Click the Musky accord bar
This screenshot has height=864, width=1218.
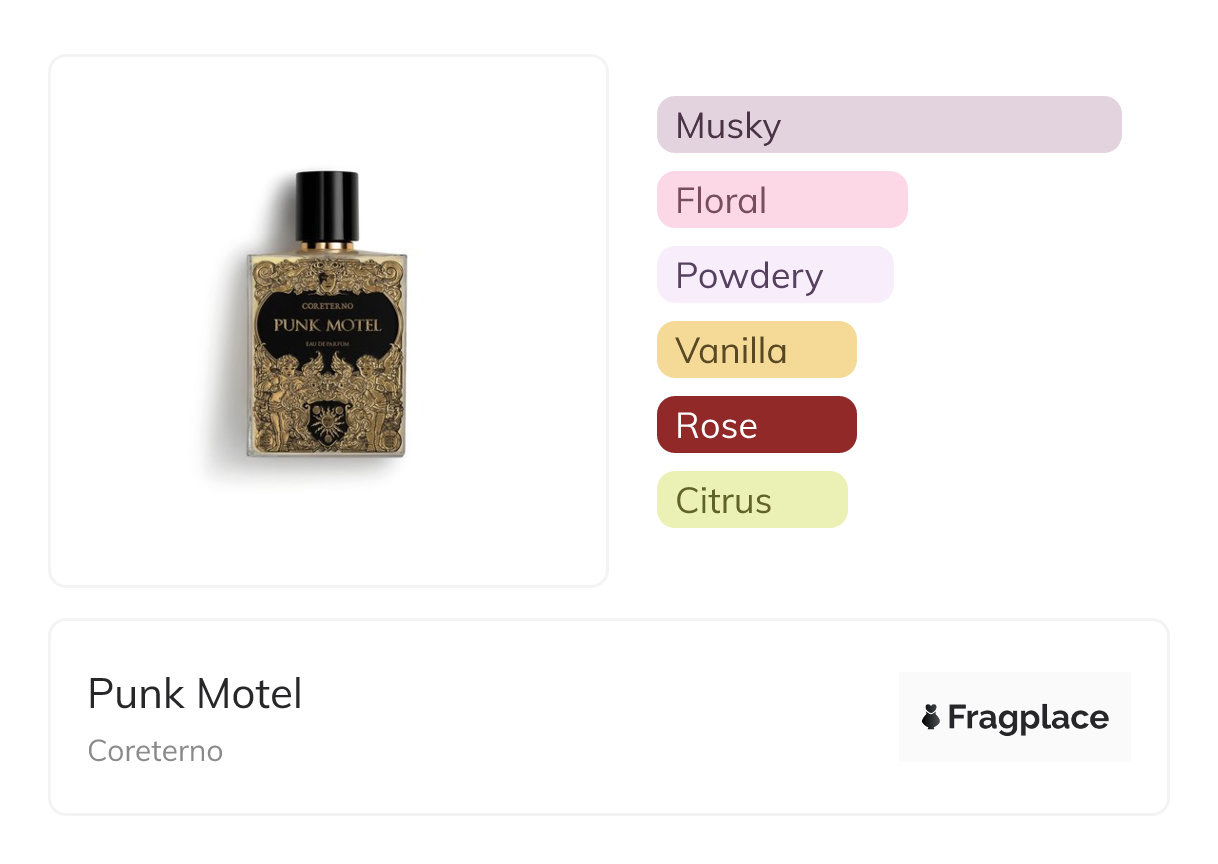[888, 125]
